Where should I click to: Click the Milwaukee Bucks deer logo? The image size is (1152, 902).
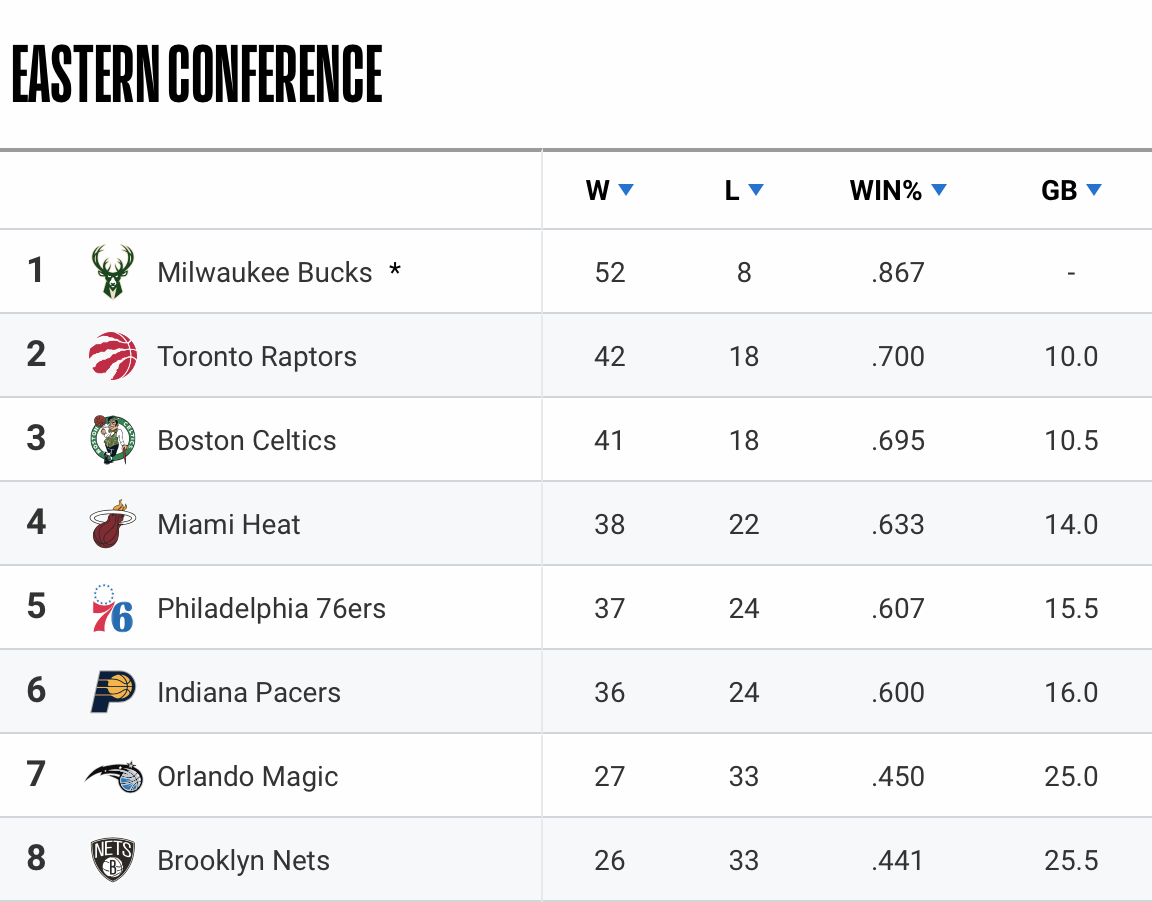click(112, 272)
